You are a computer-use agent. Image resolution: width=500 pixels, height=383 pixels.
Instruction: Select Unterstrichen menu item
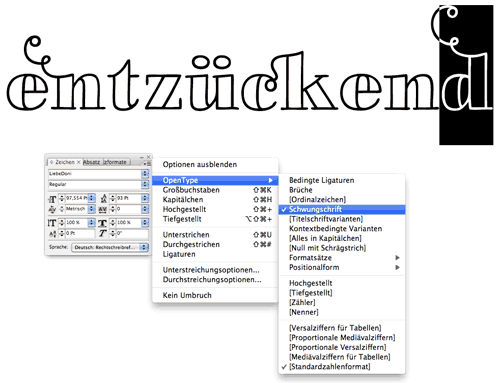(x=215, y=235)
